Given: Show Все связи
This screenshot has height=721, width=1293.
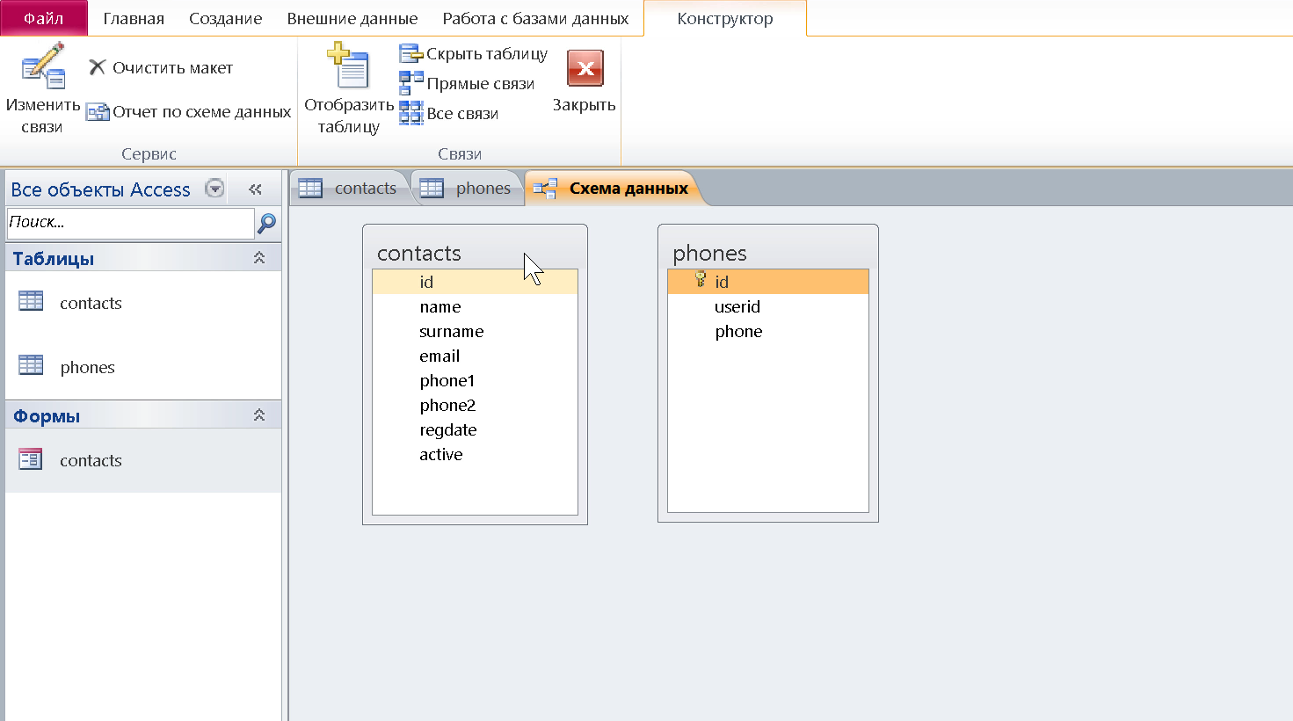Looking at the screenshot, I should tap(449, 114).
